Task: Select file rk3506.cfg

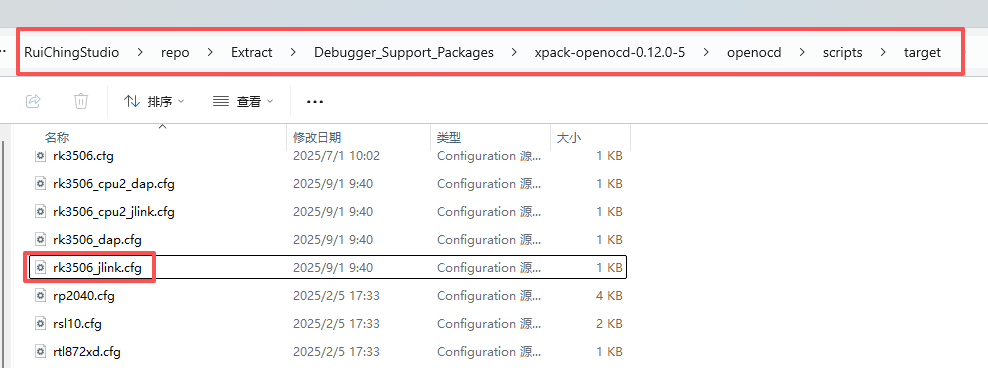Action: tap(83, 156)
